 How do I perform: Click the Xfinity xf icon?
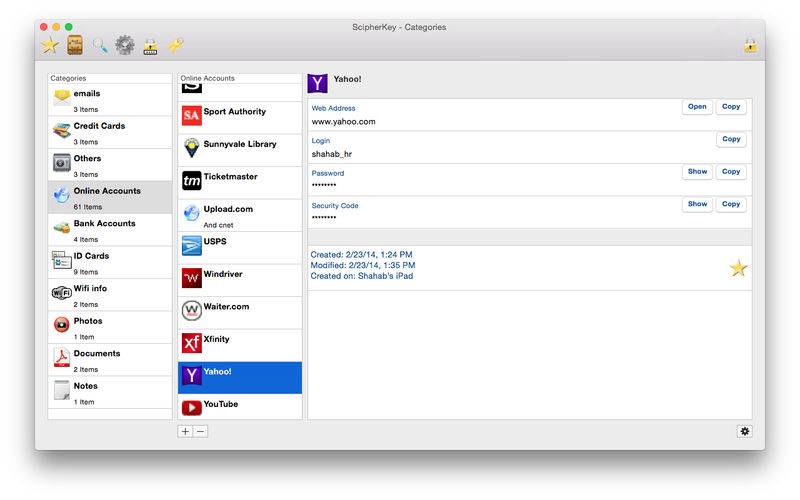pyautogui.click(x=192, y=343)
